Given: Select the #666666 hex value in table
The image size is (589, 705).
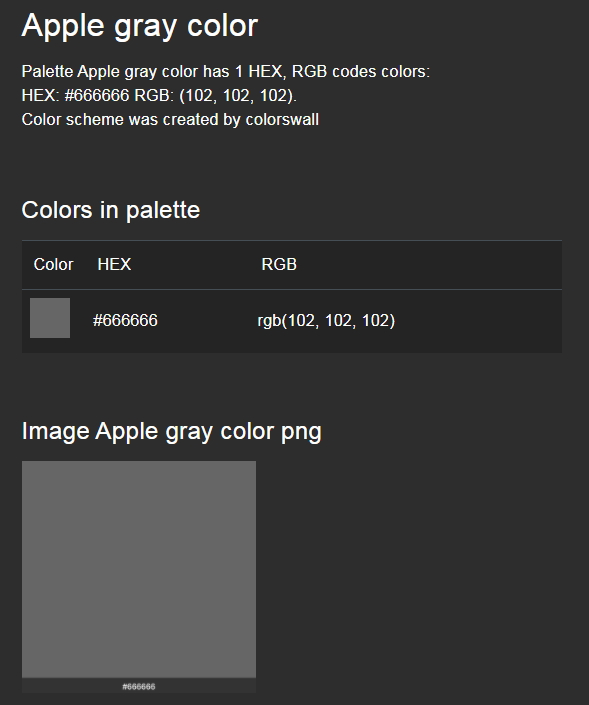Looking at the screenshot, I should pos(125,321).
